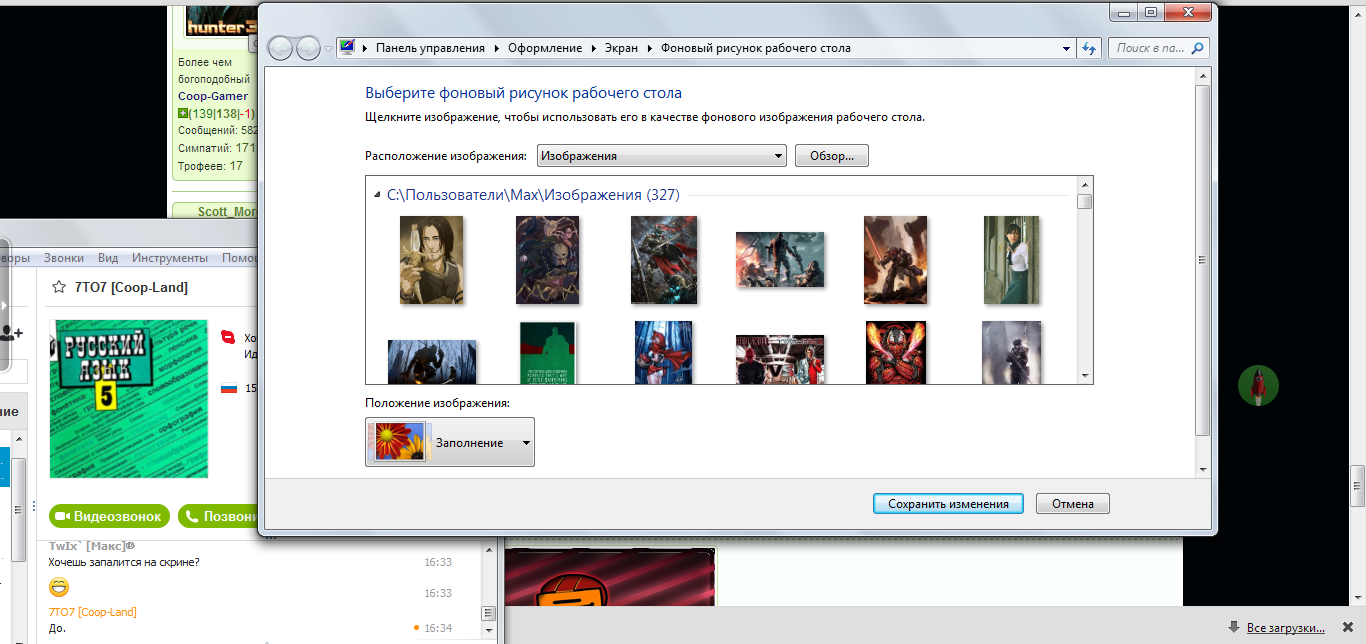Click the flower preview in the Заполнение selector

399,442
